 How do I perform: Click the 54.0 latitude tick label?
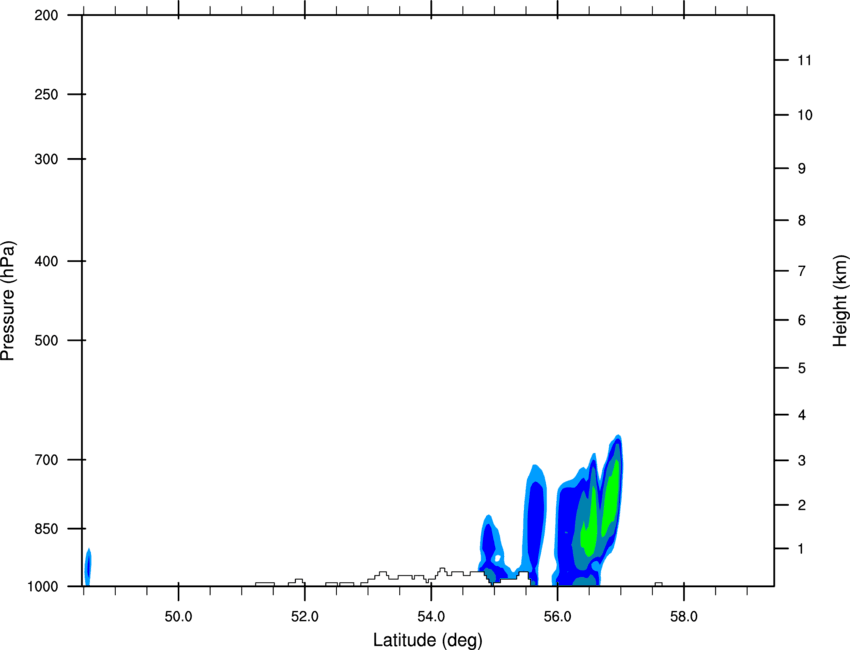[x=431, y=617]
